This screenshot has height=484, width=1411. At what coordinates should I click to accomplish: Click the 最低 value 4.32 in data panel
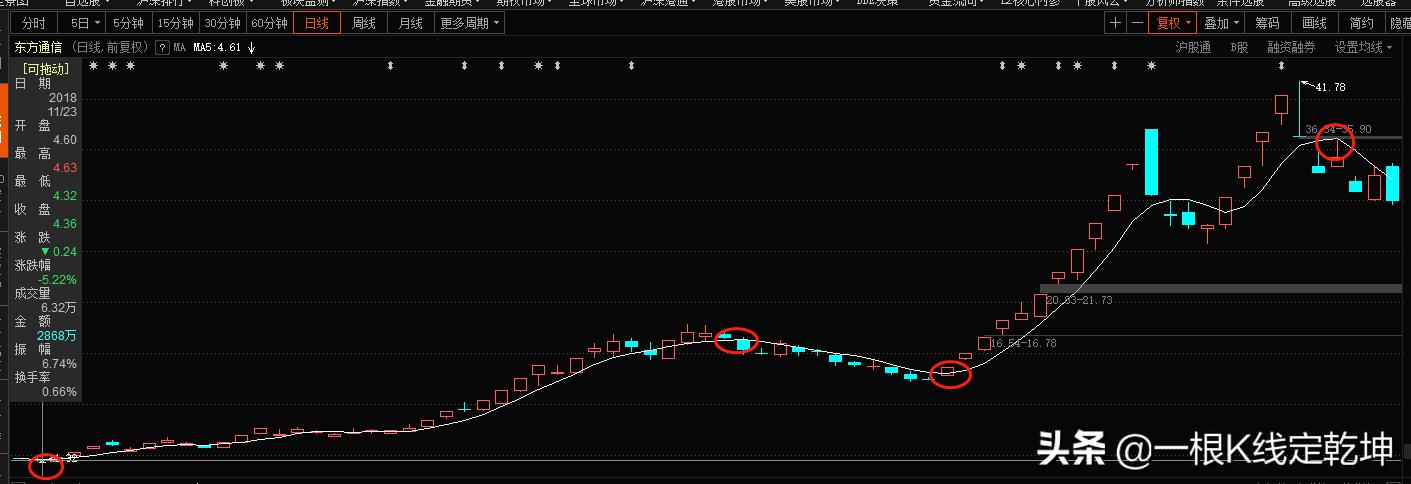65,196
